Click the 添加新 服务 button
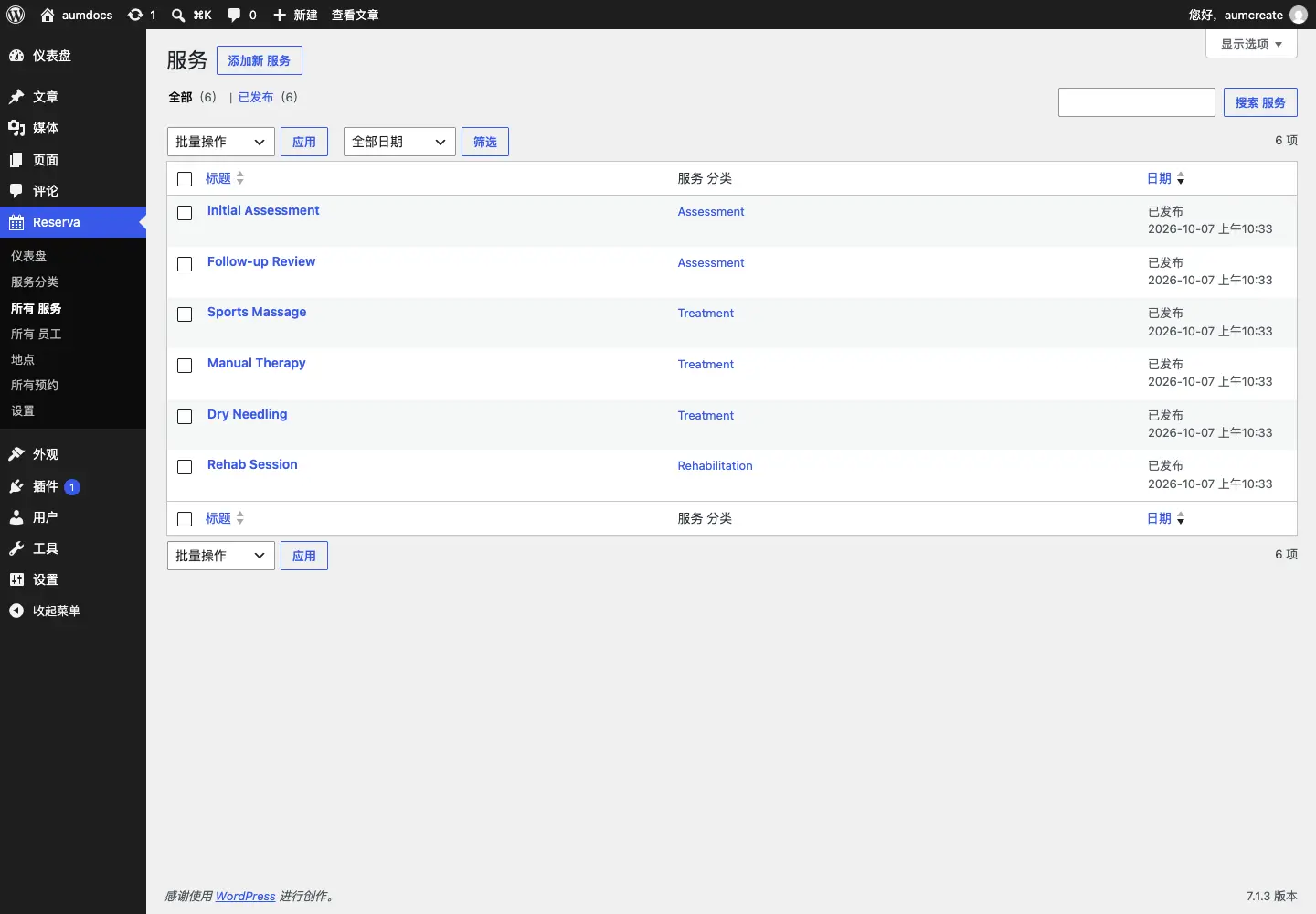1316x914 pixels. click(x=260, y=60)
